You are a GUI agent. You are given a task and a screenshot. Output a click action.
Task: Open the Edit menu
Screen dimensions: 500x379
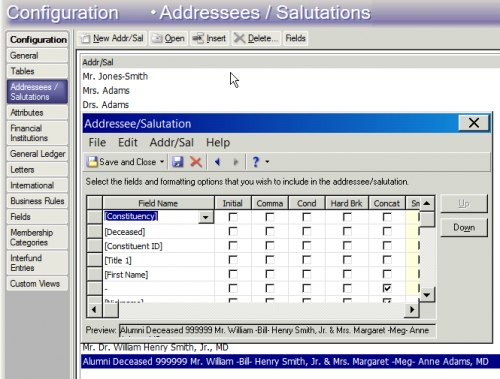(x=127, y=143)
